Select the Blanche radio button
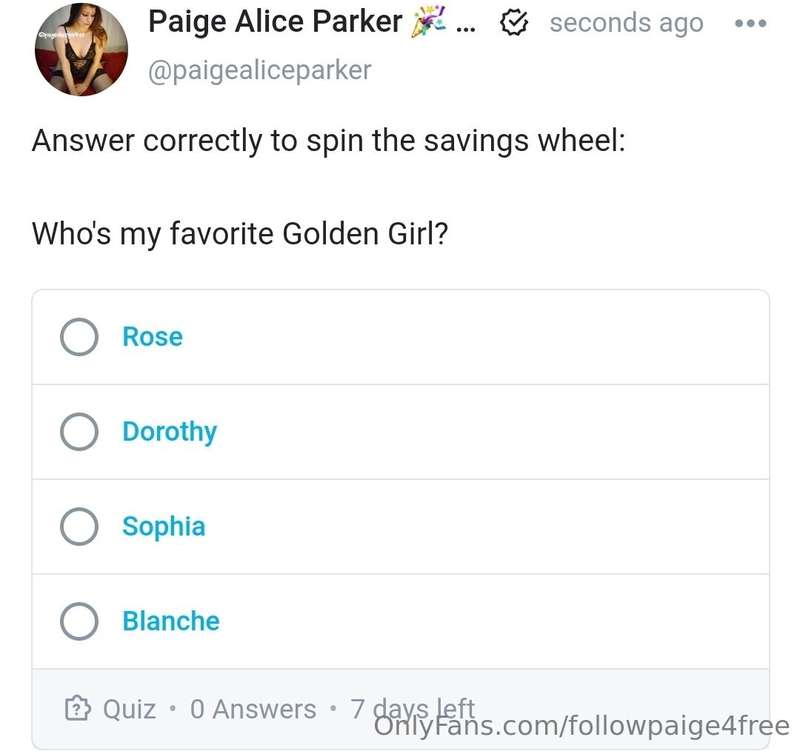 click(x=79, y=621)
